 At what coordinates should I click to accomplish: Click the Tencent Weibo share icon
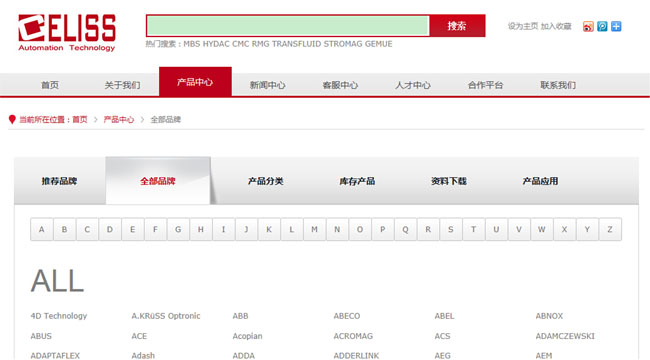(602, 27)
